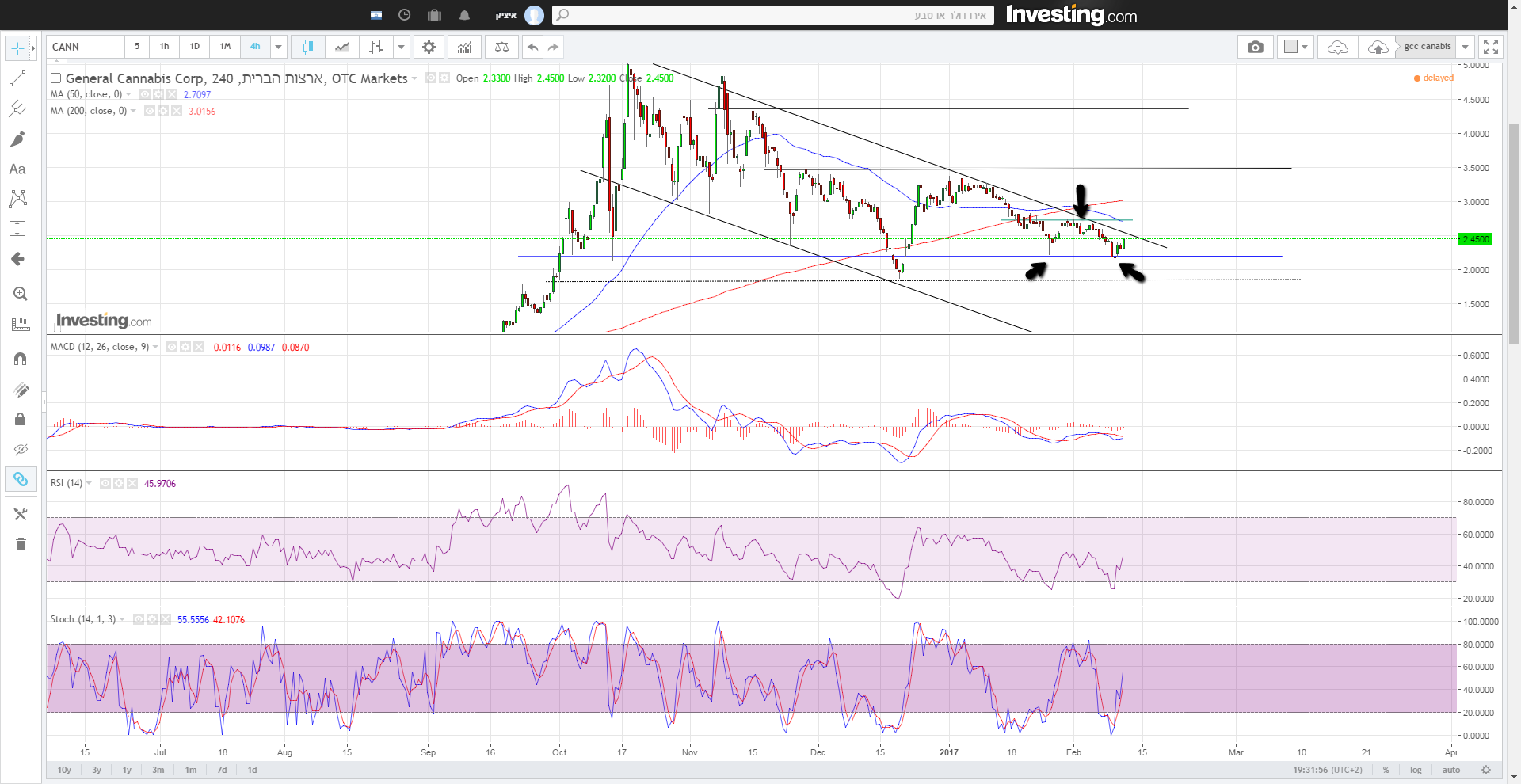
Task: Open MA (50, close, 0) dropdown arrow
Action: coord(128,94)
